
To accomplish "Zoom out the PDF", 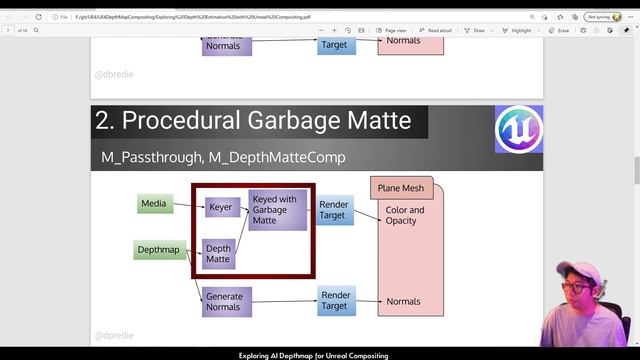I will 321,30.
